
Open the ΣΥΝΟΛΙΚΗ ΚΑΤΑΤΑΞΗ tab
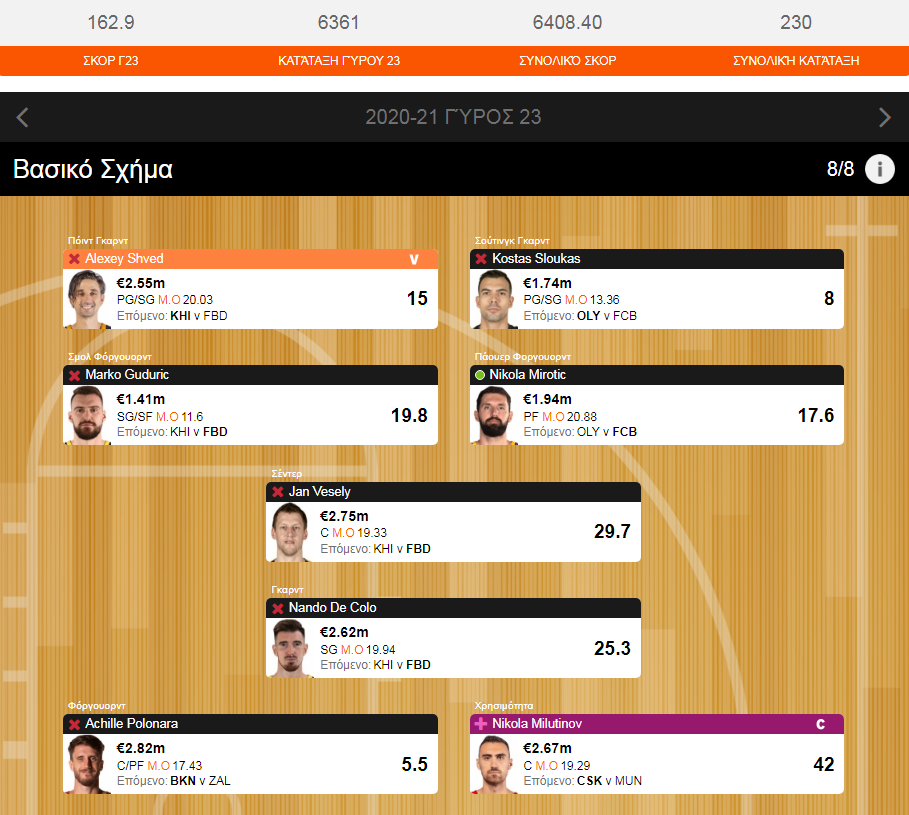pos(796,60)
